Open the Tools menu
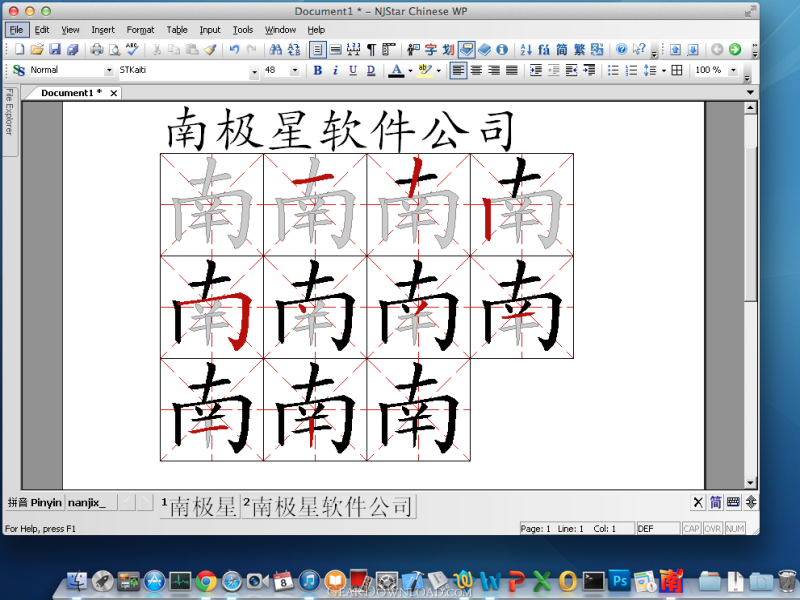The width and height of the screenshot is (800, 600). [x=243, y=30]
